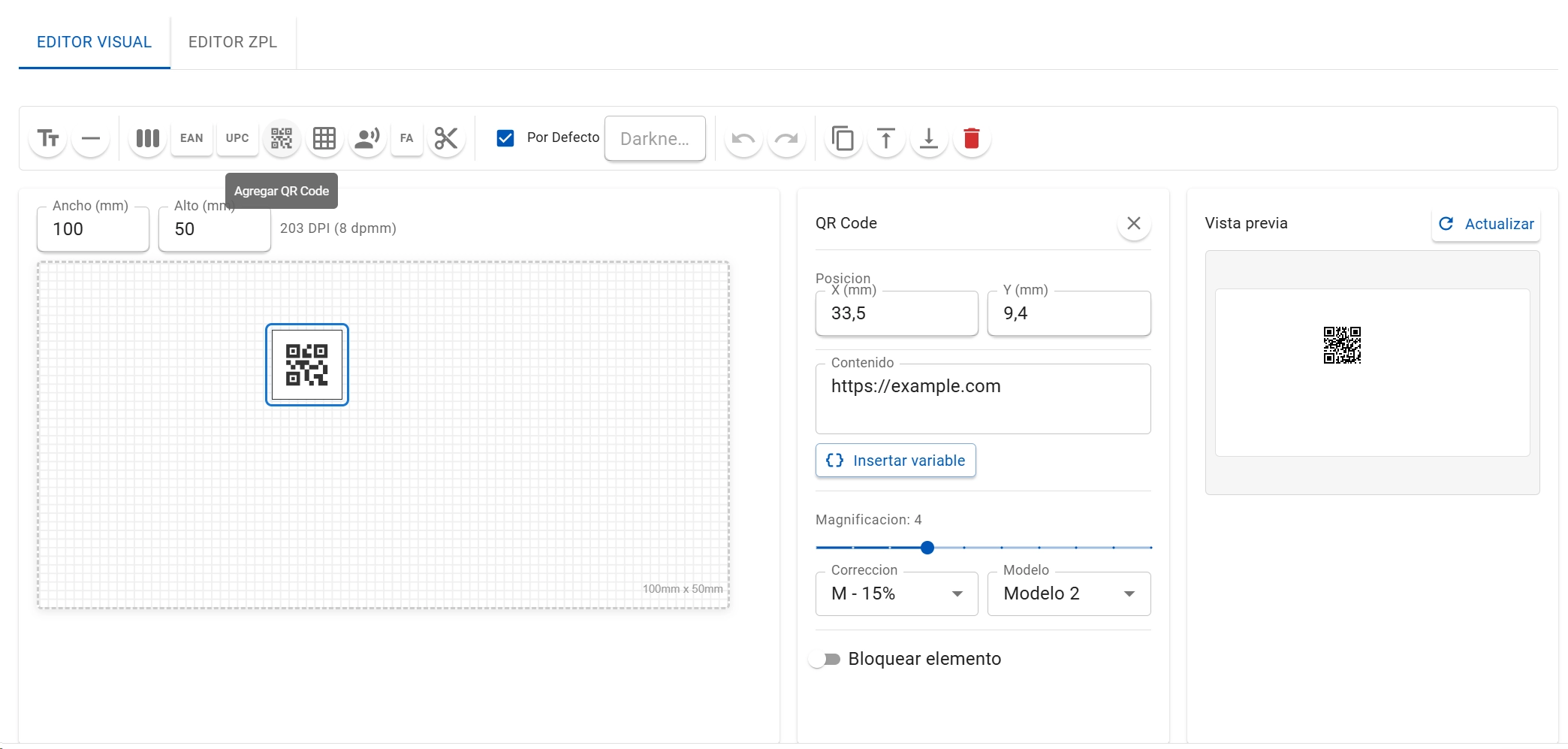This screenshot has height=749, width=1568.
Task: Click the 100mm x 50mm canvas label
Action: click(683, 589)
